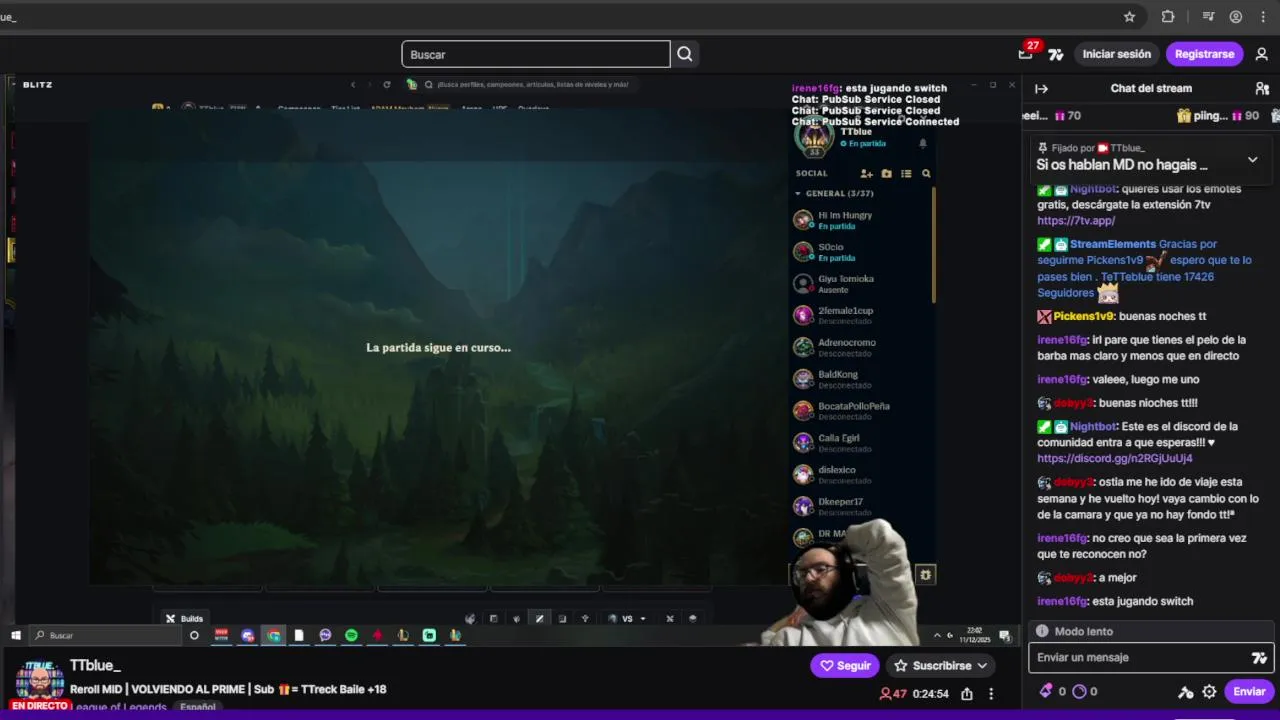The height and width of the screenshot is (720, 1280).
Task: Open chat moderation hammer icon
Action: (x=1186, y=692)
